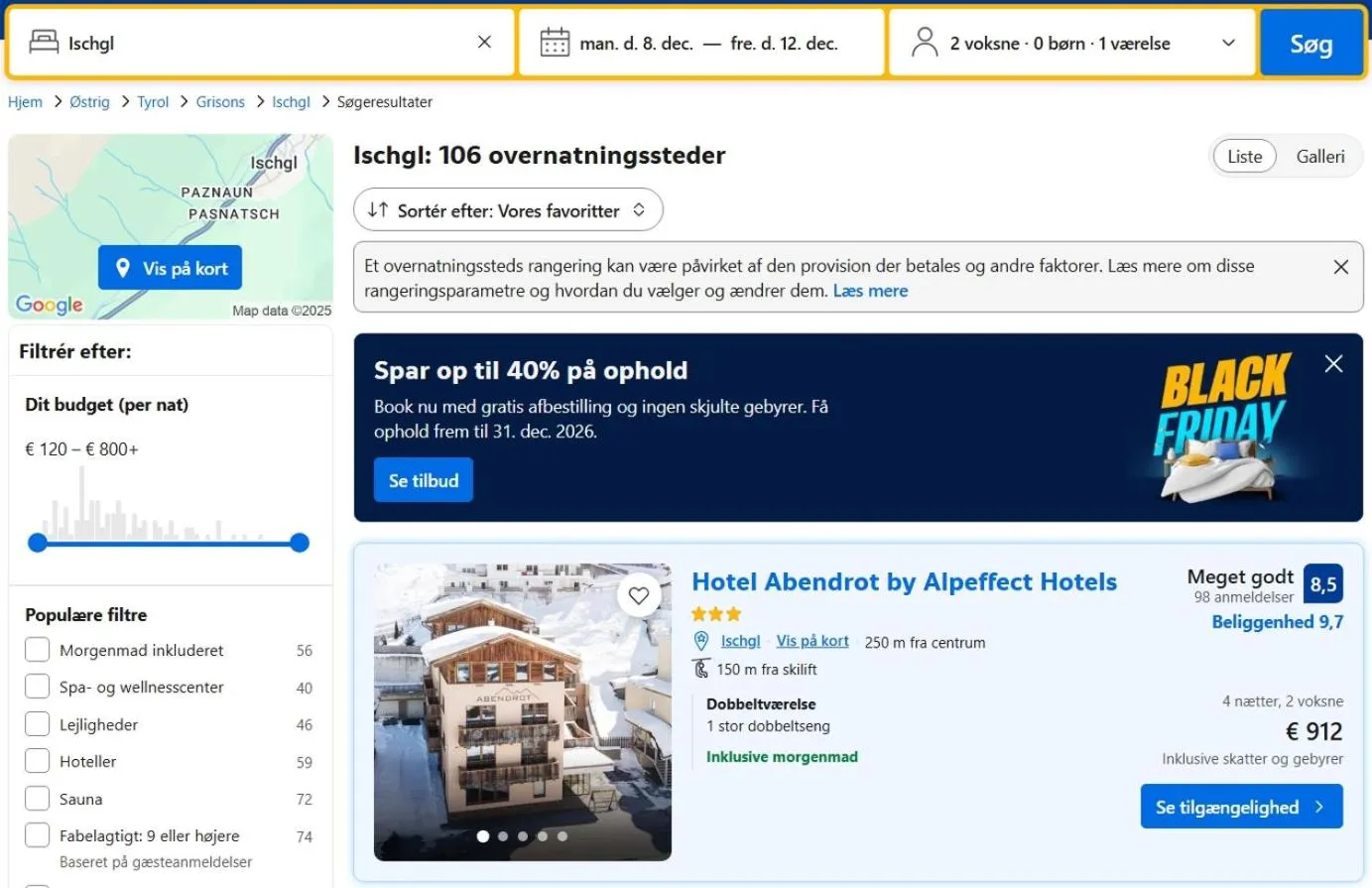Click the Google logo on the map
Image resolution: width=1372 pixels, height=888 pixels.
click(x=49, y=305)
